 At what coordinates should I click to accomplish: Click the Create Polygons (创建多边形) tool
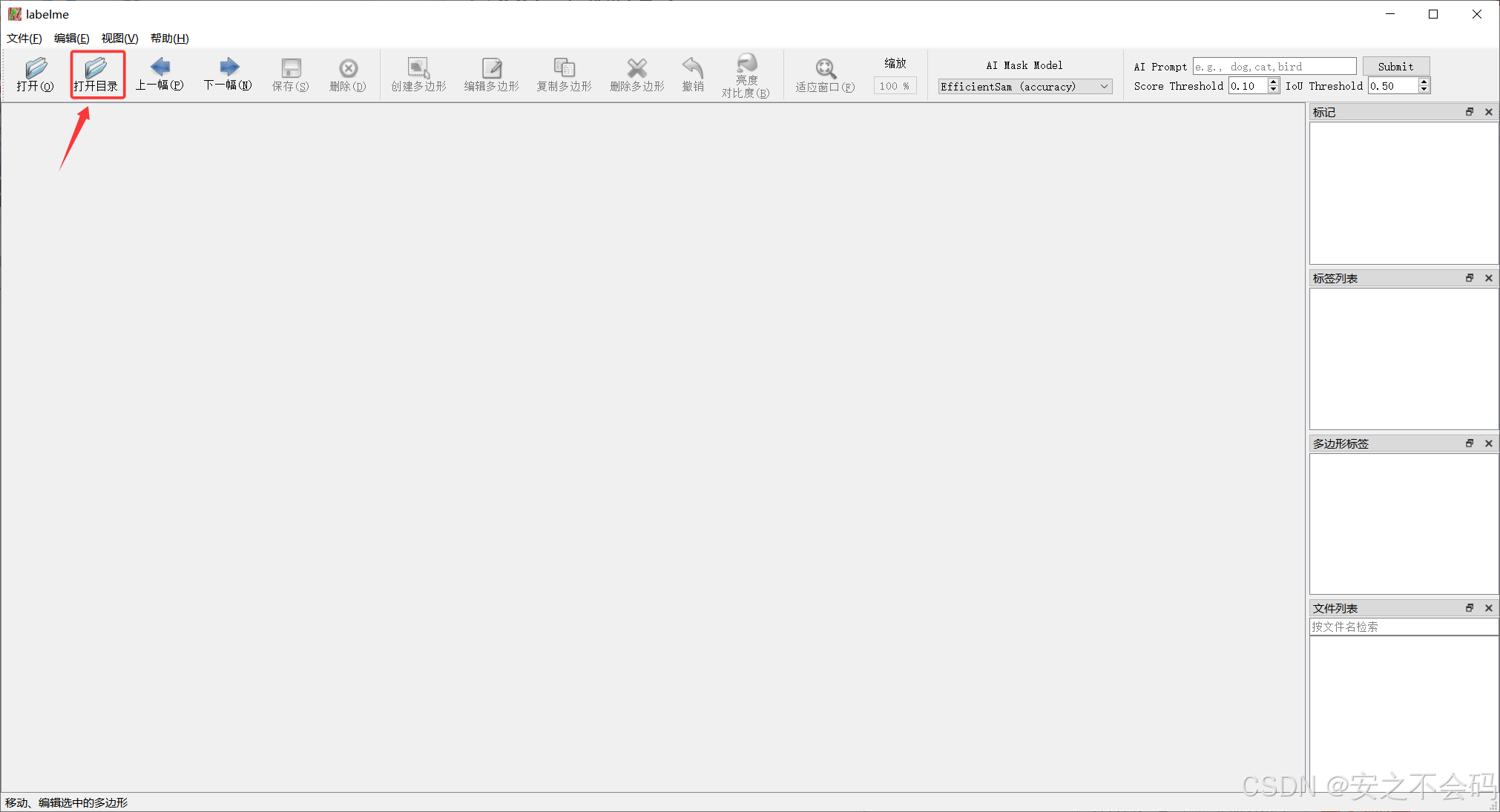point(418,74)
